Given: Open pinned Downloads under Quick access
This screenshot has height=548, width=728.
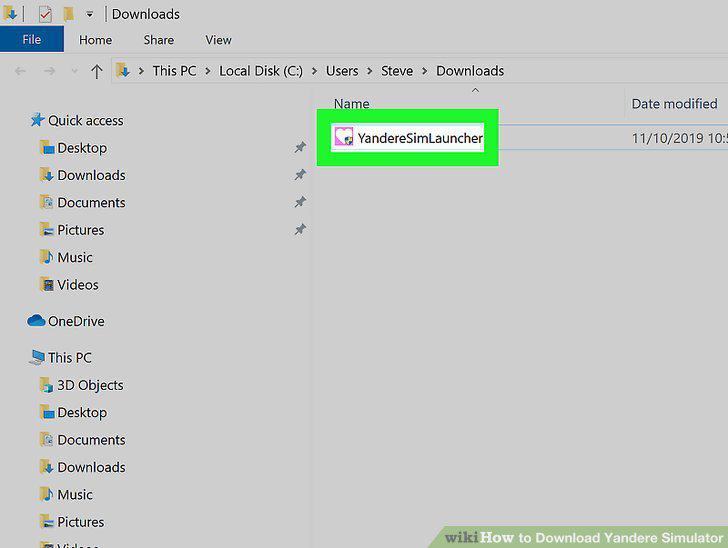Looking at the screenshot, I should coord(91,176).
